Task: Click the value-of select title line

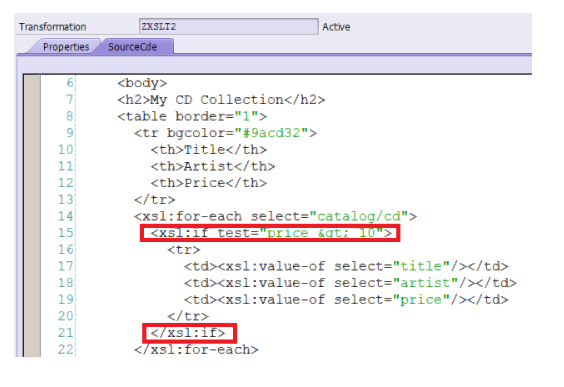Action: point(346,266)
